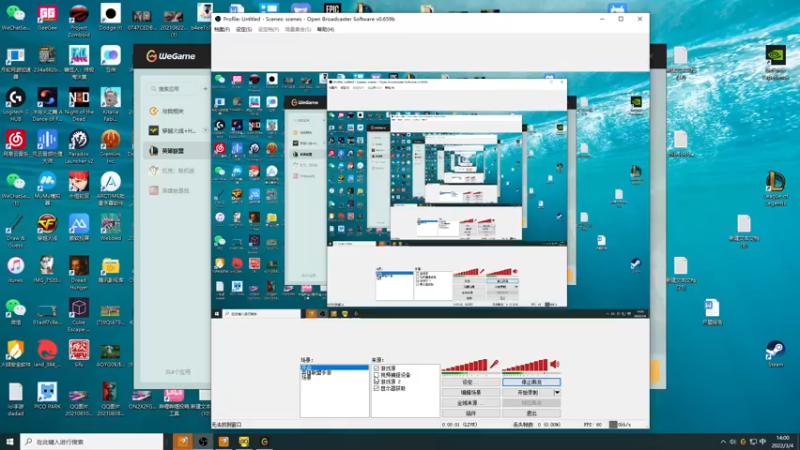Click the WeGame icon on the taskbar
800x450 pixels.
(264, 441)
